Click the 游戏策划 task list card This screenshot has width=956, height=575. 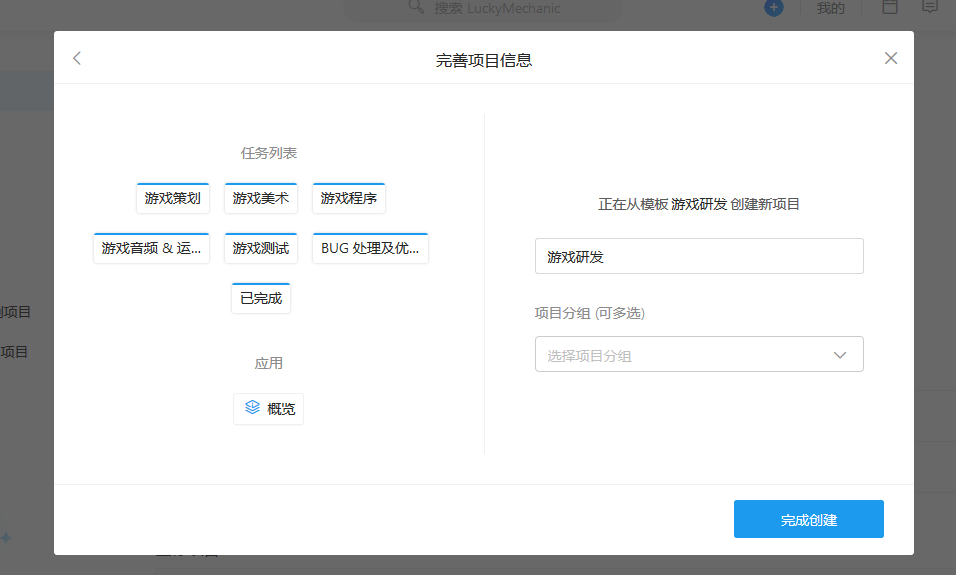pyautogui.click(x=173, y=198)
